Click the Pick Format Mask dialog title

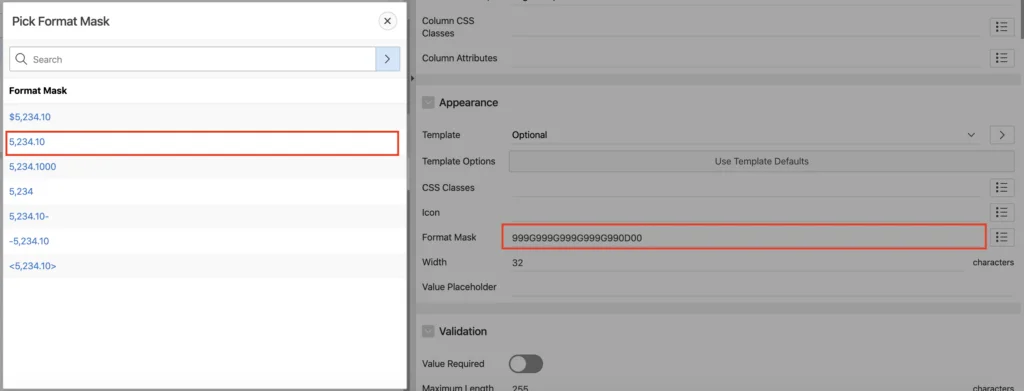coord(61,22)
